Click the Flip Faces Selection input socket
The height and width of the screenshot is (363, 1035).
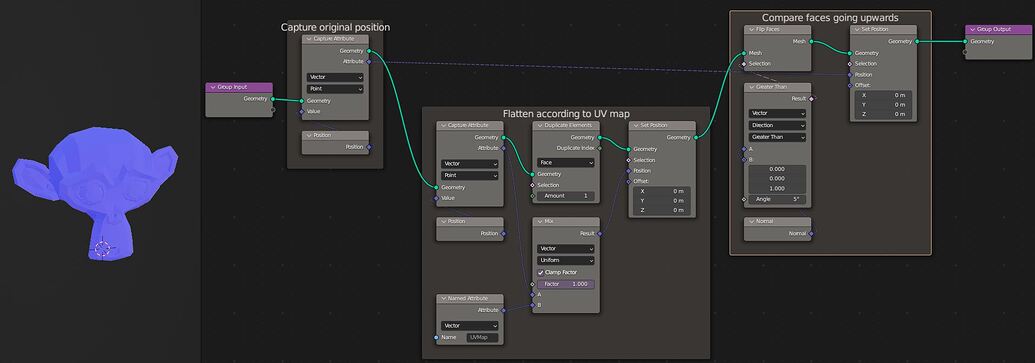pyautogui.click(x=744, y=64)
